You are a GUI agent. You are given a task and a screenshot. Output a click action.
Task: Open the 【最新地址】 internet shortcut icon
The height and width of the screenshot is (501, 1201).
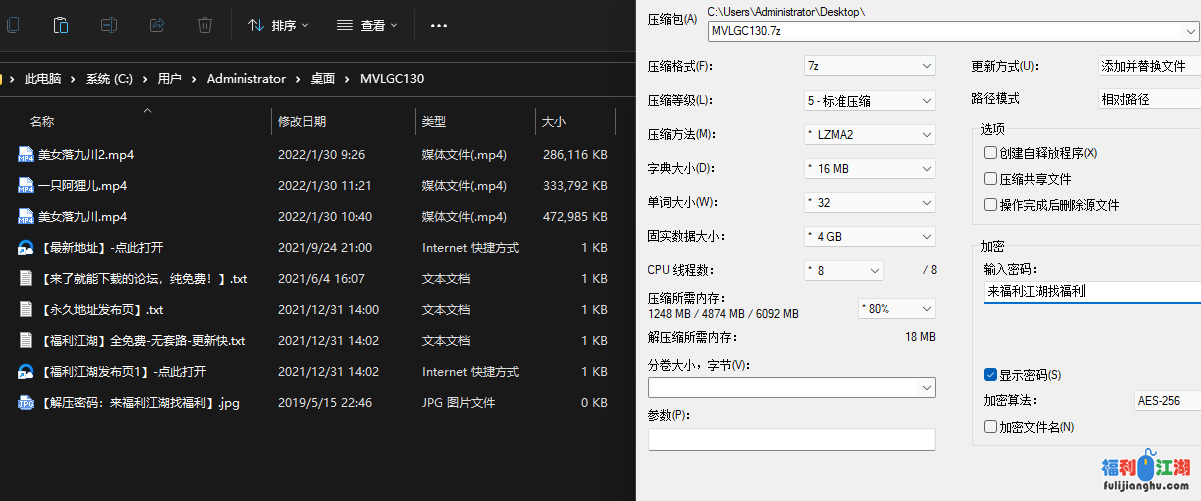pyautogui.click(x=26, y=248)
